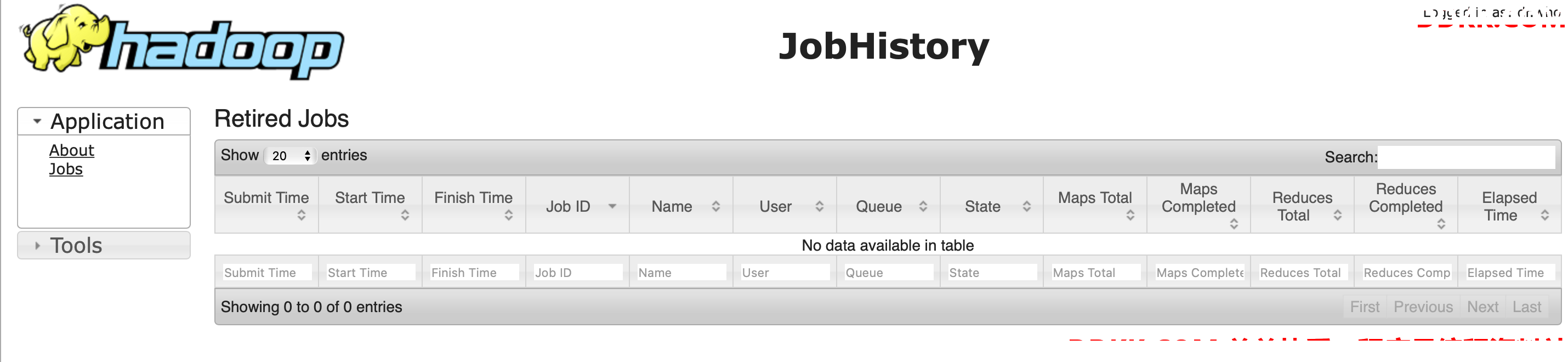Click the Retired Jobs heading
This screenshot has width=1568, height=362.
coord(281,119)
